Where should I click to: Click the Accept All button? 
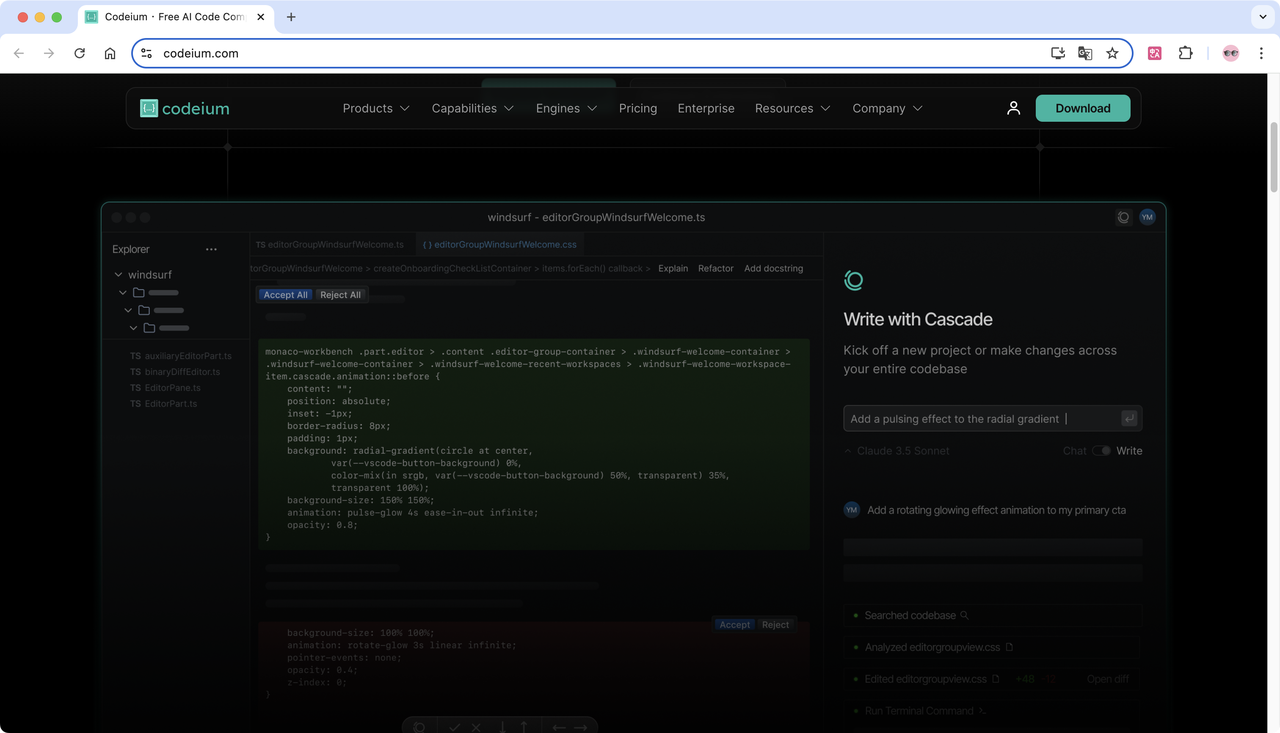click(286, 295)
